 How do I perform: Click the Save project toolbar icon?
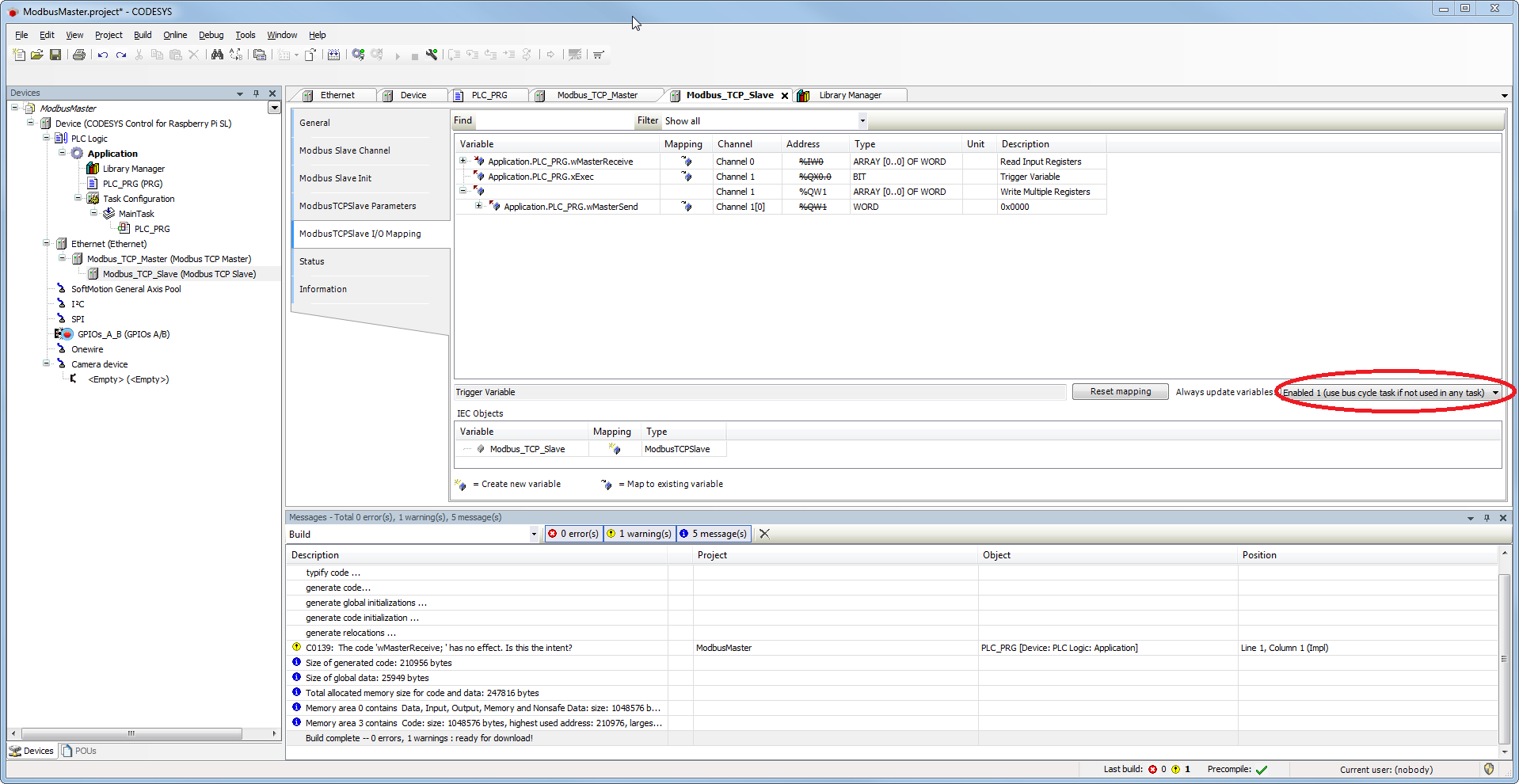pos(55,55)
